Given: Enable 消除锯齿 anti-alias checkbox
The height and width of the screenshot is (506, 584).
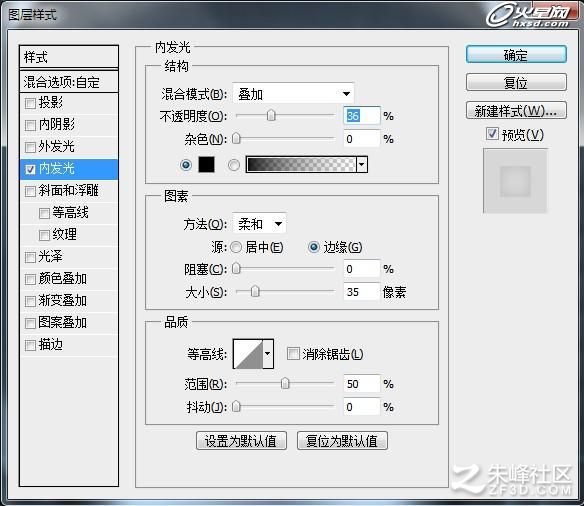Looking at the screenshot, I should coord(293,353).
